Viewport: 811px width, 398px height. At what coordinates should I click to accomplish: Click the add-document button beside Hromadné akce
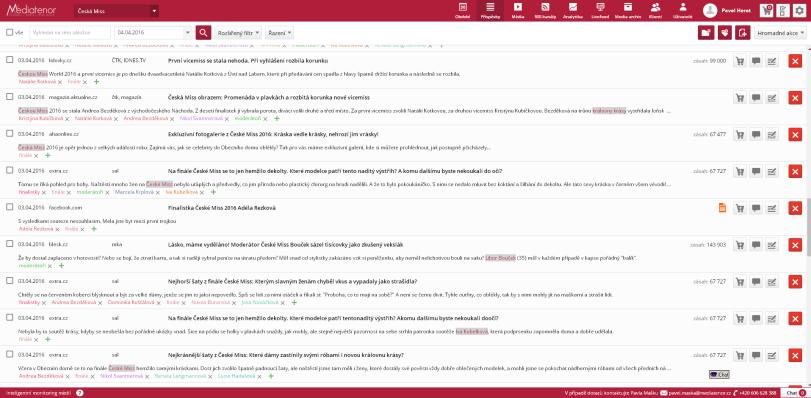(743, 33)
